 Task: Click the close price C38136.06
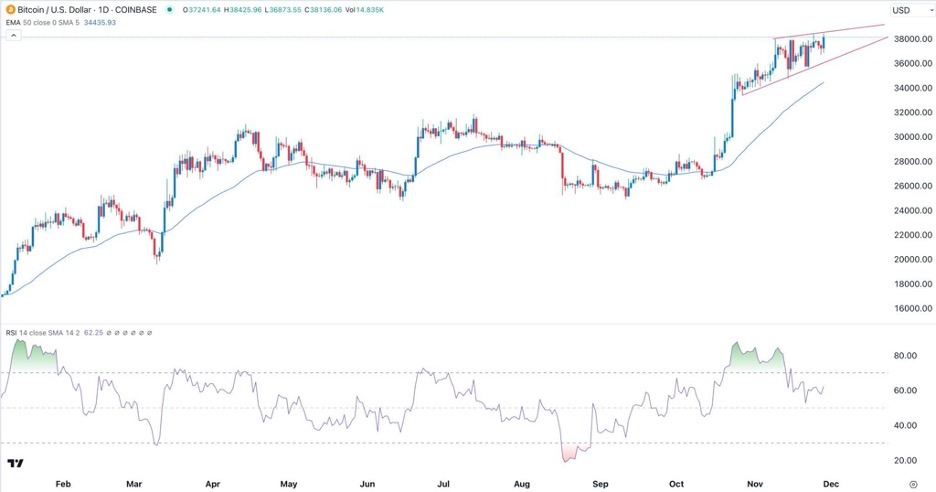coord(326,10)
